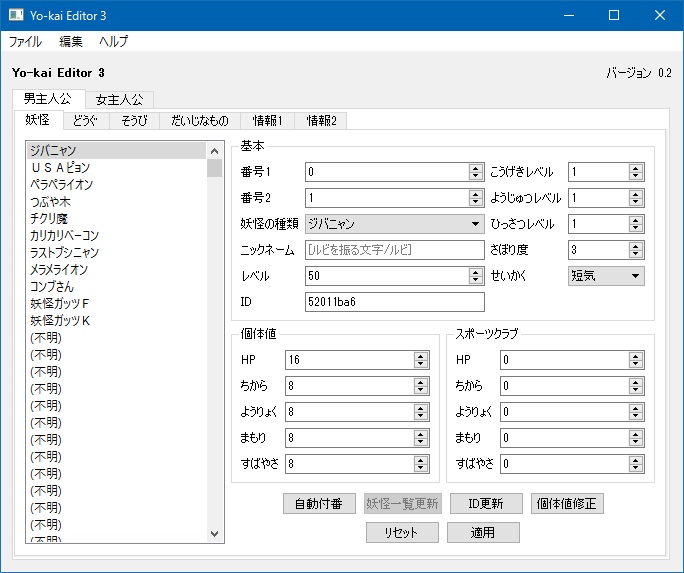Select カリカリベーコン in the list

(x=116, y=235)
